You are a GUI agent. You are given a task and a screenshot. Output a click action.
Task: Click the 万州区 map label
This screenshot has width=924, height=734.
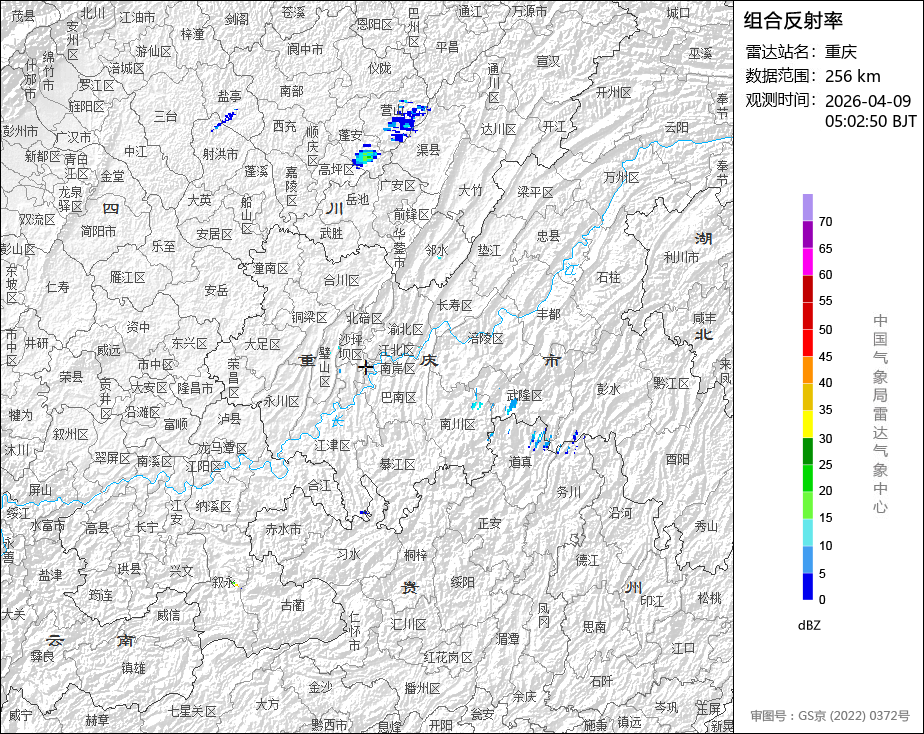[x=622, y=178]
